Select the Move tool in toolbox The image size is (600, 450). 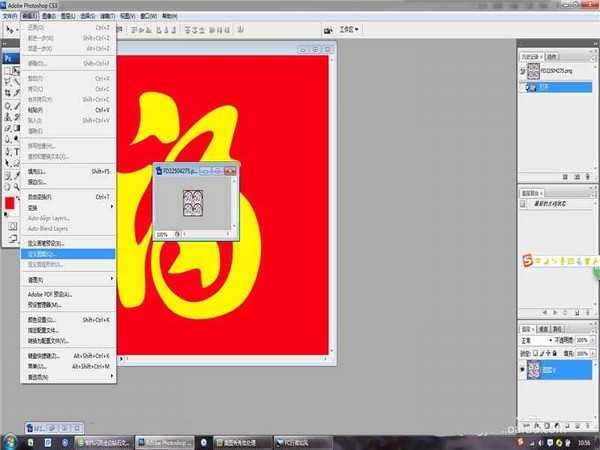[17, 70]
